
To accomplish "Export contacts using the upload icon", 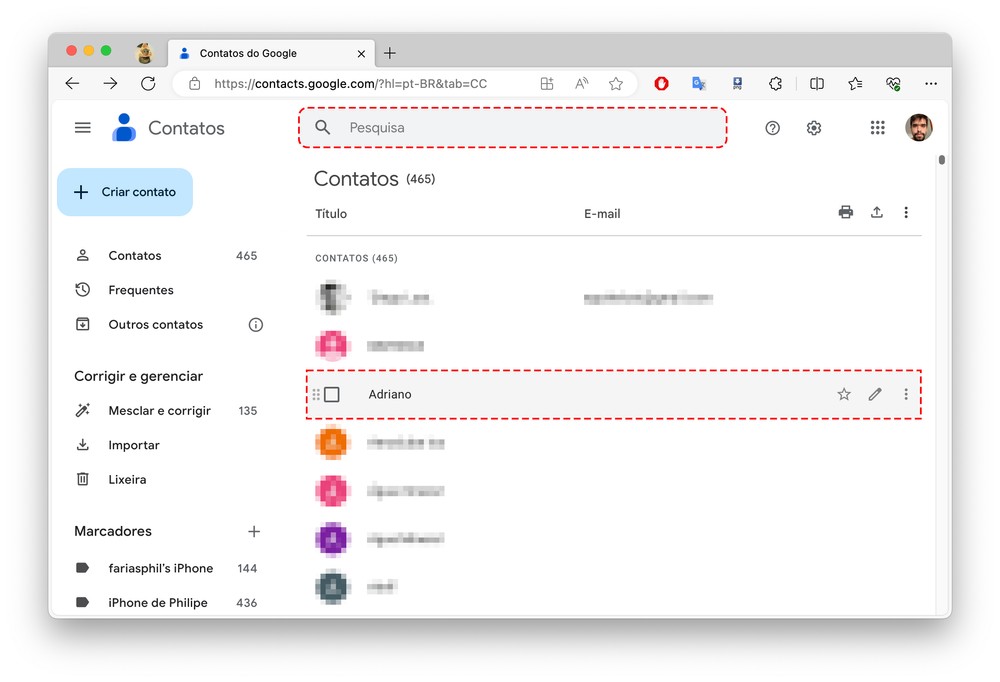I will [877, 212].
